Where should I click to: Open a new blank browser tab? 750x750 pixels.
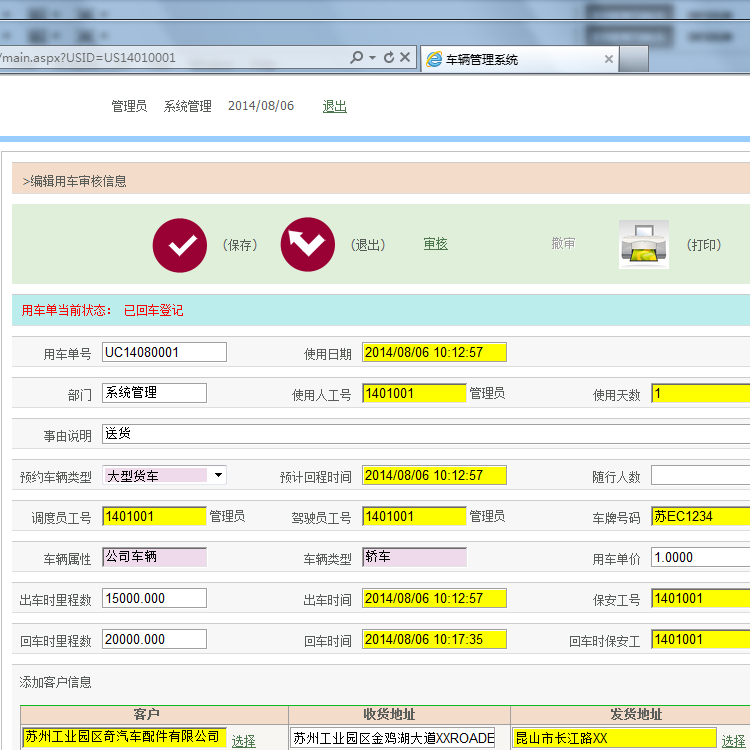tap(633, 59)
